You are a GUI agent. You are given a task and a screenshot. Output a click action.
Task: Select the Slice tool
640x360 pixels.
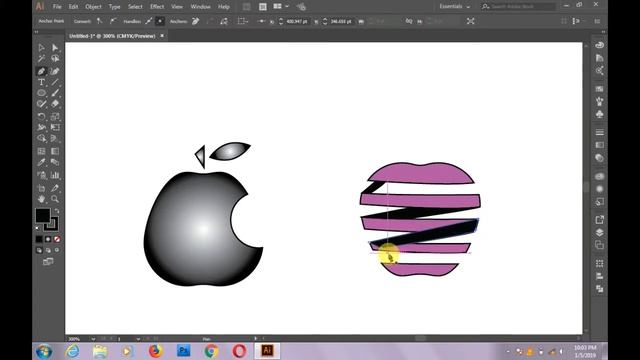click(x=55, y=188)
